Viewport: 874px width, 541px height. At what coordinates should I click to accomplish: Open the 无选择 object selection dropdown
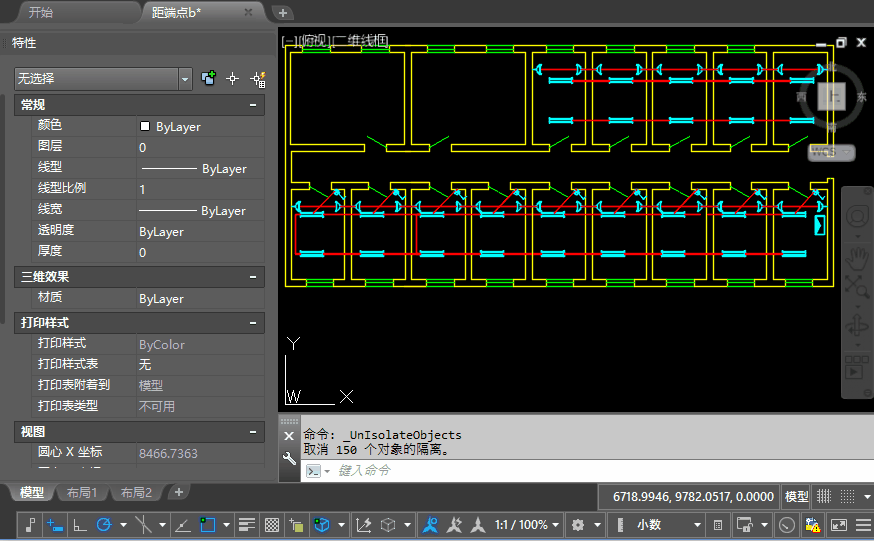[185, 78]
